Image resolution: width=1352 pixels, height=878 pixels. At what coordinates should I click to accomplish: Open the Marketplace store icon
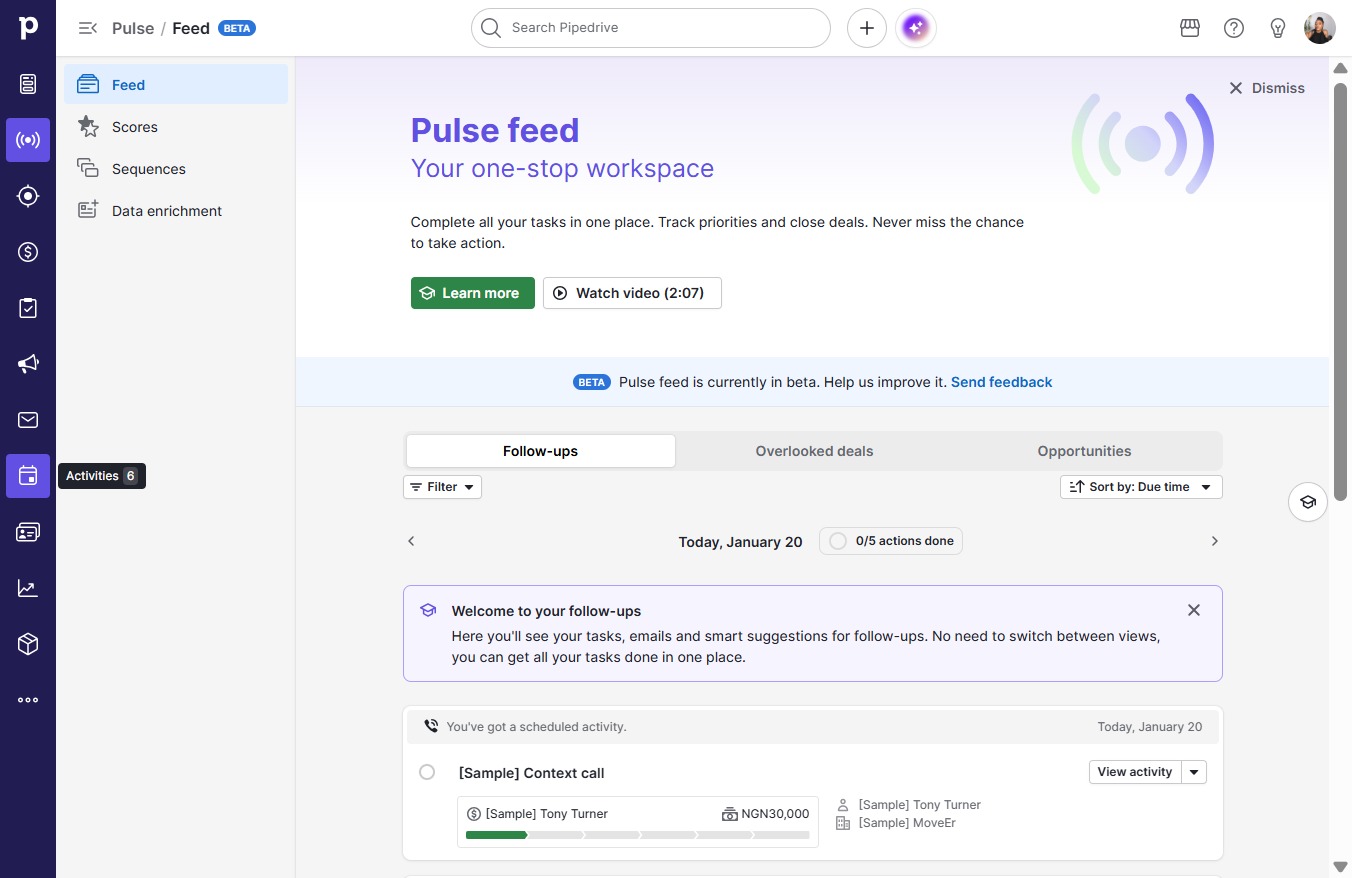pyautogui.click(x=1190, y=28)
